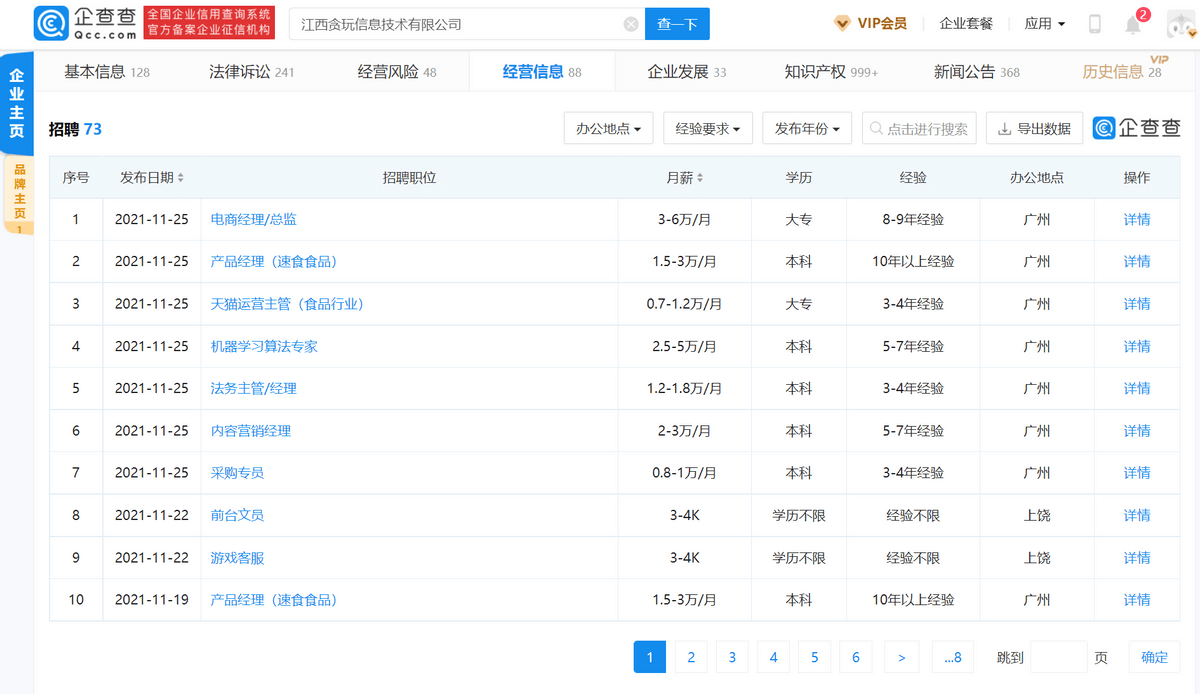The height and width of the screenshot is (694, 1200).
Task: Open the notification bell
Action: (1133, 24)
